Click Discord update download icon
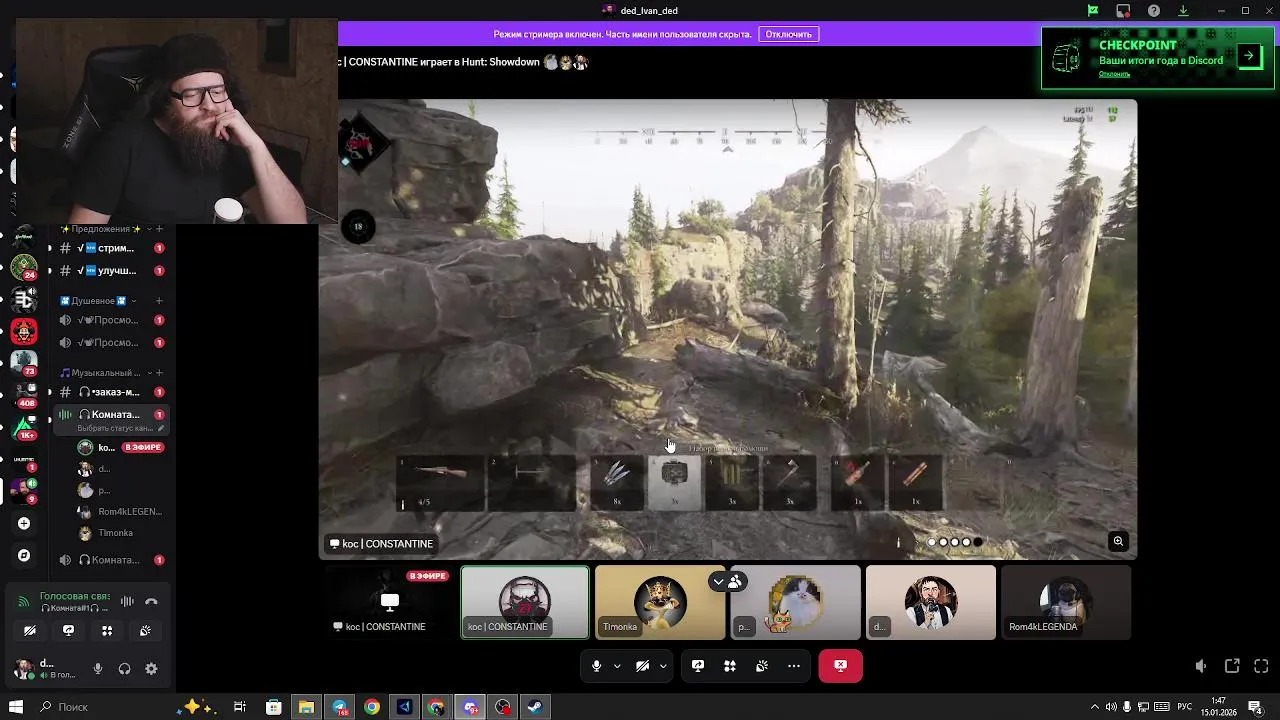This screenshot has height=720, width=1280. [1183, 11]
